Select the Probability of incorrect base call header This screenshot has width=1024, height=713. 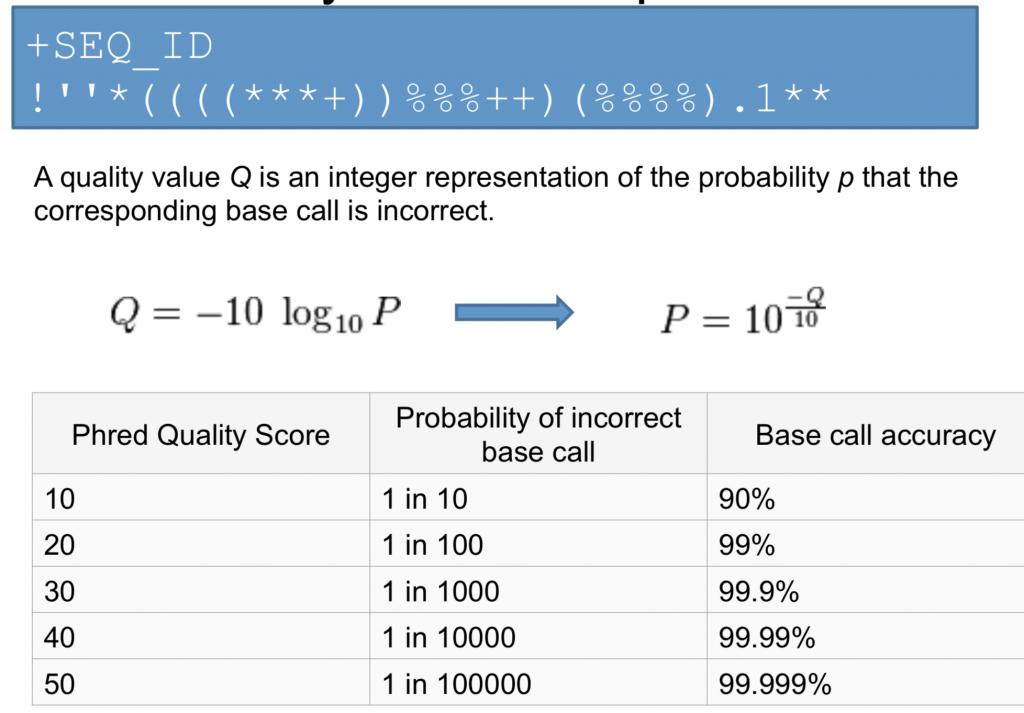[x=538, y=434]
